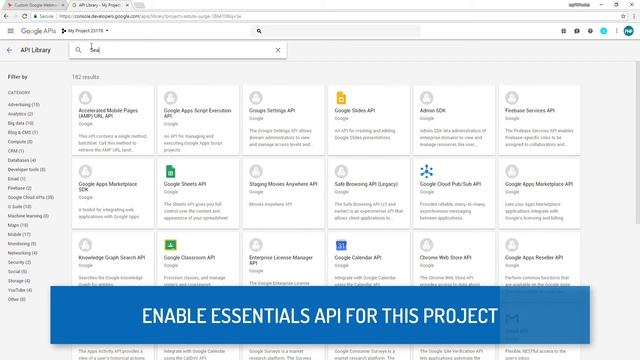This screenshot has height=360, width=640.
Task: Filter by Other category
Action: point(16,299)
